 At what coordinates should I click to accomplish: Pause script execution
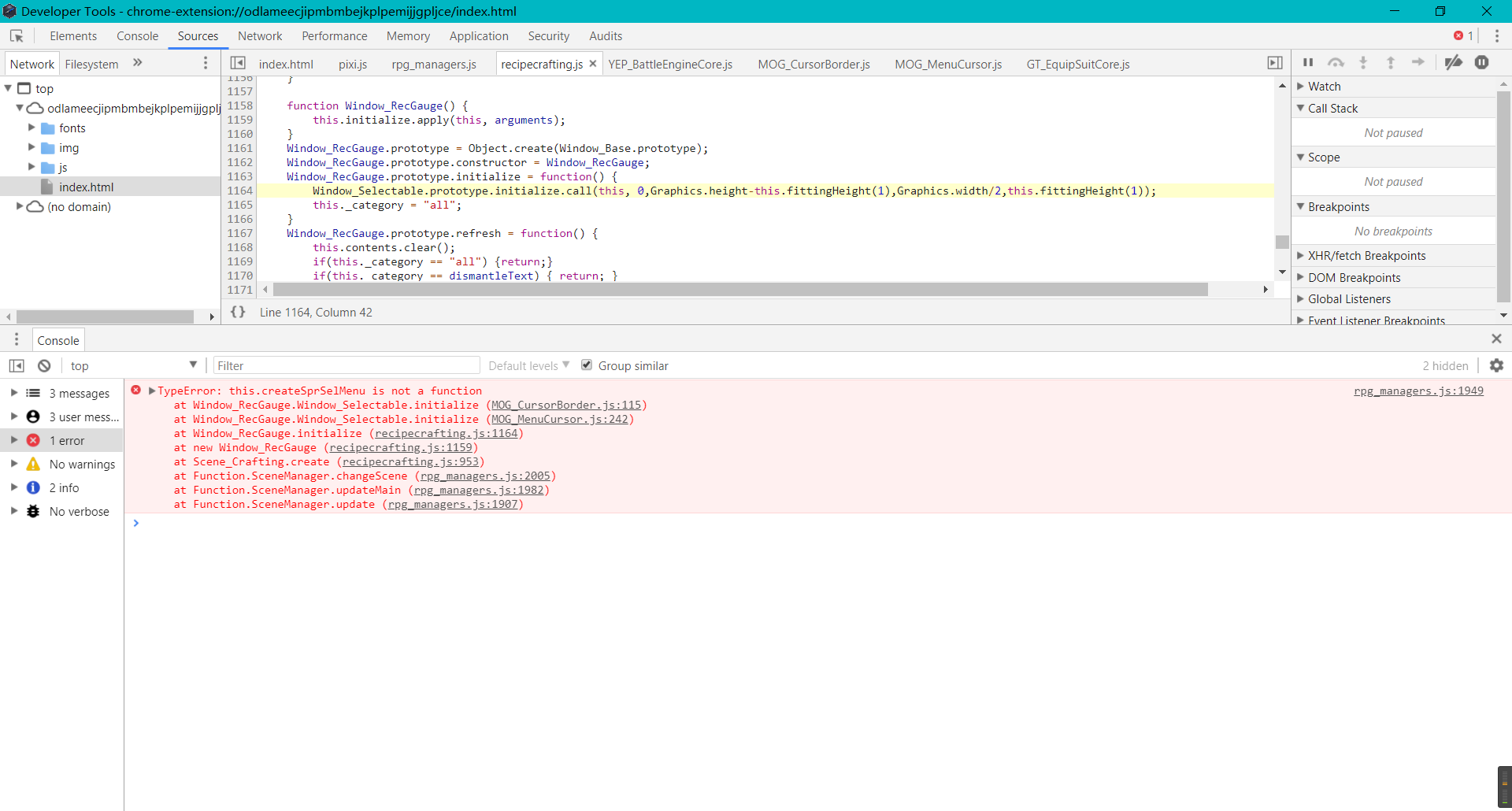point(1308,63)
